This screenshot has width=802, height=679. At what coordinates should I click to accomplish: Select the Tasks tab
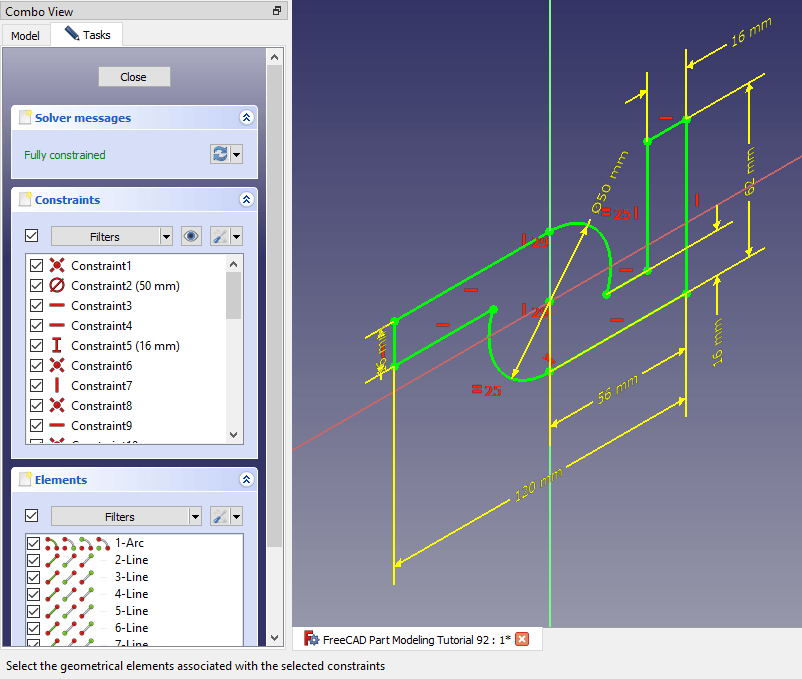[x=87, y=35]
